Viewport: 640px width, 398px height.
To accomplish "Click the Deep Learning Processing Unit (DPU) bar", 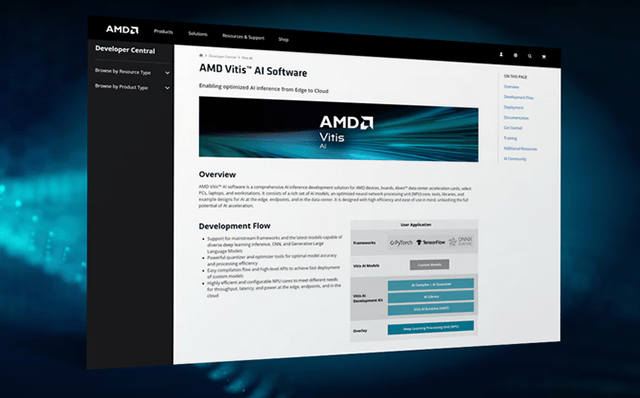I will 431,328.
